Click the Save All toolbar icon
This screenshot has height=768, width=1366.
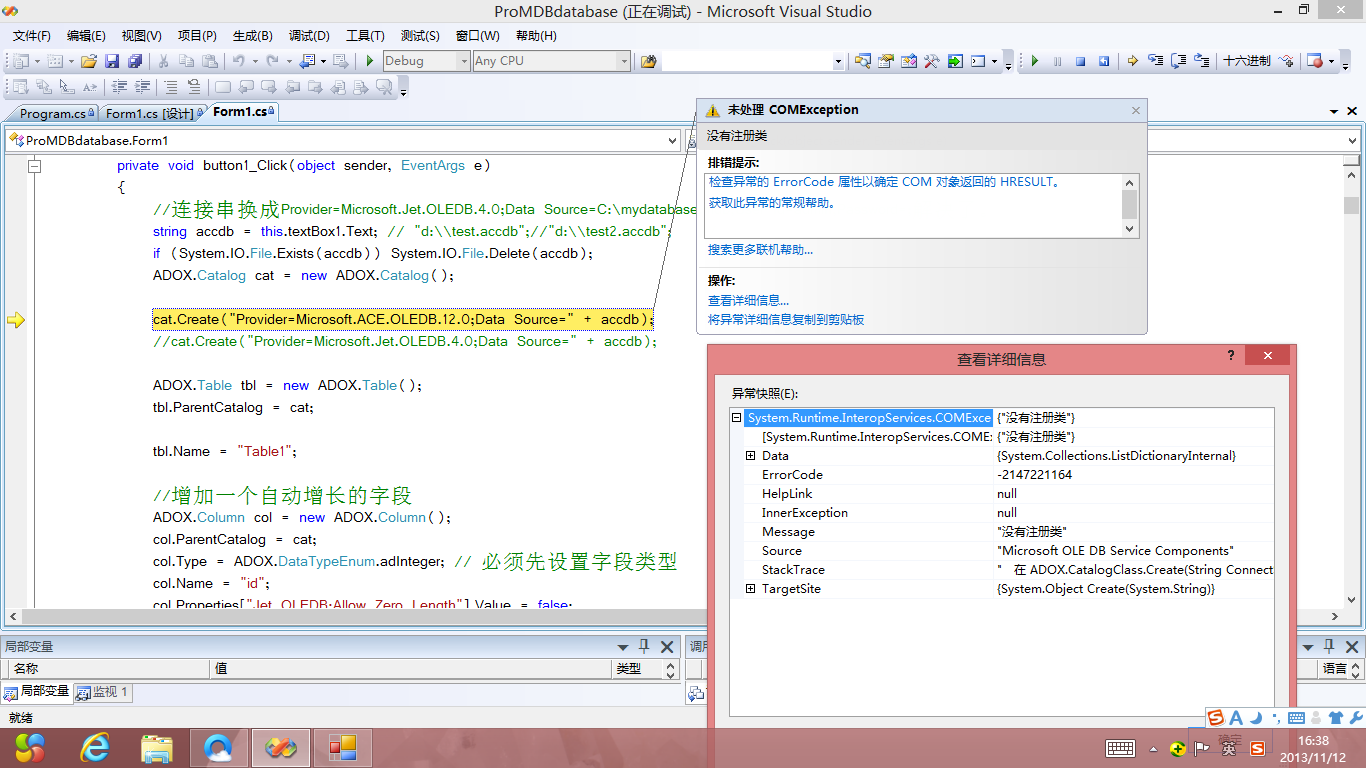pyautogui.click(x=135, y=61)
